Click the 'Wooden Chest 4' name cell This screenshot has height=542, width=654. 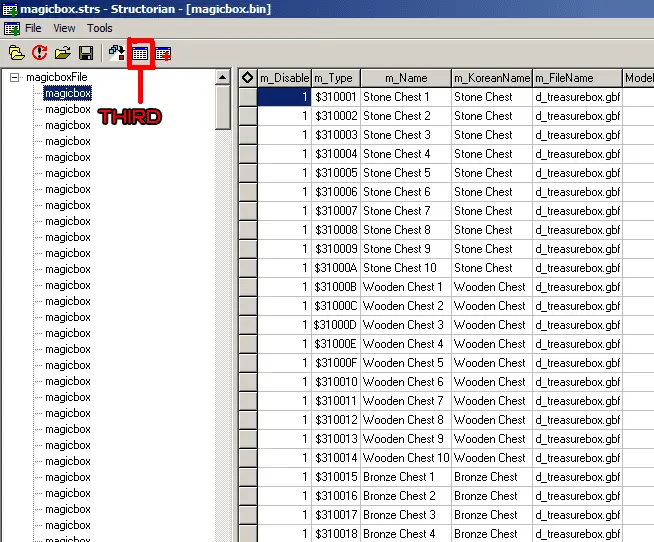pyautogui.click(x=406, y=344)
